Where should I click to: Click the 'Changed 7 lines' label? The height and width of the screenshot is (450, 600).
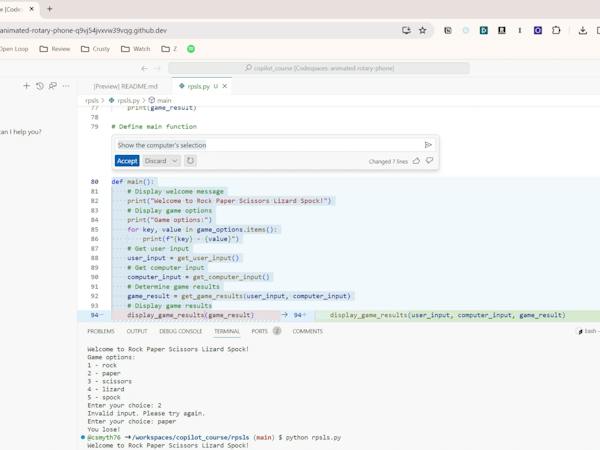388,161
